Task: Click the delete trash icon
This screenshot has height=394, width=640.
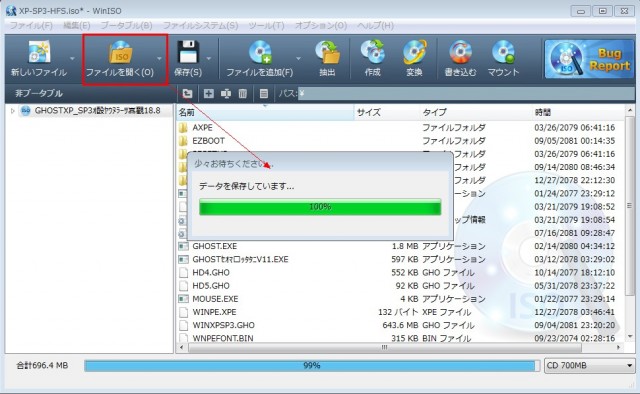Action: pyautogui.click(x=243, y=93)
